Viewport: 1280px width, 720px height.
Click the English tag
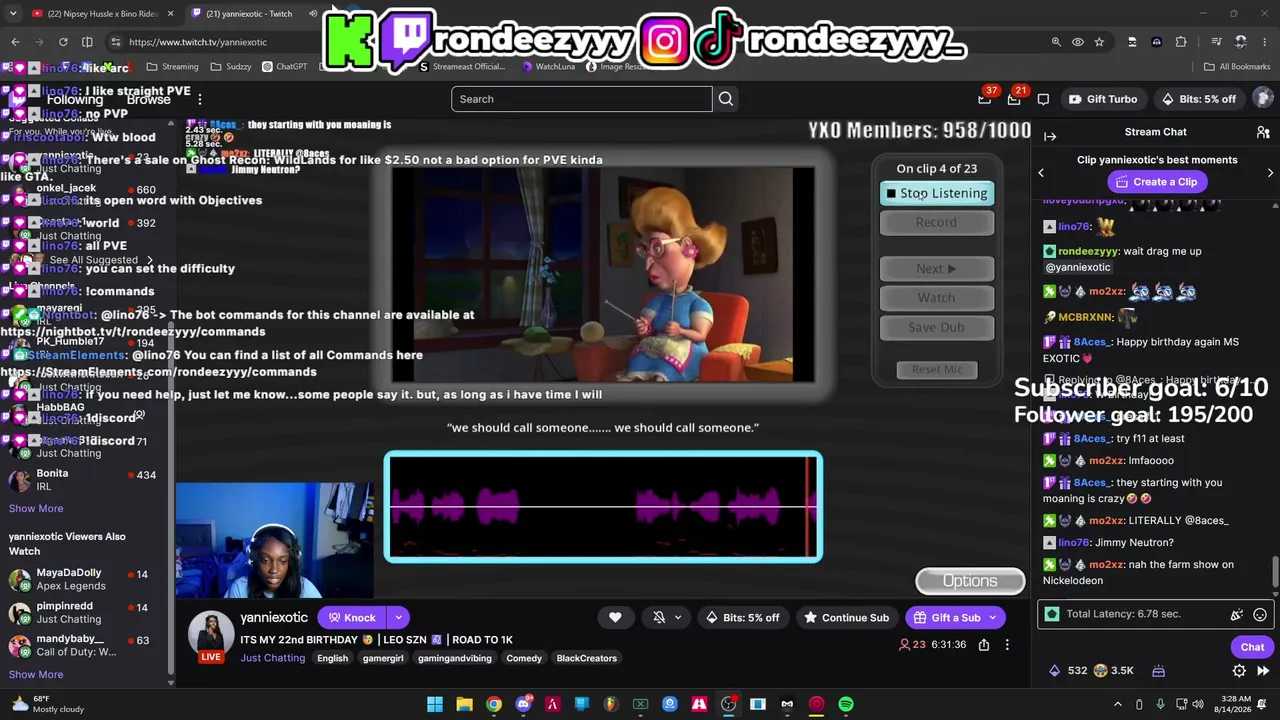[x=333, y=658]
